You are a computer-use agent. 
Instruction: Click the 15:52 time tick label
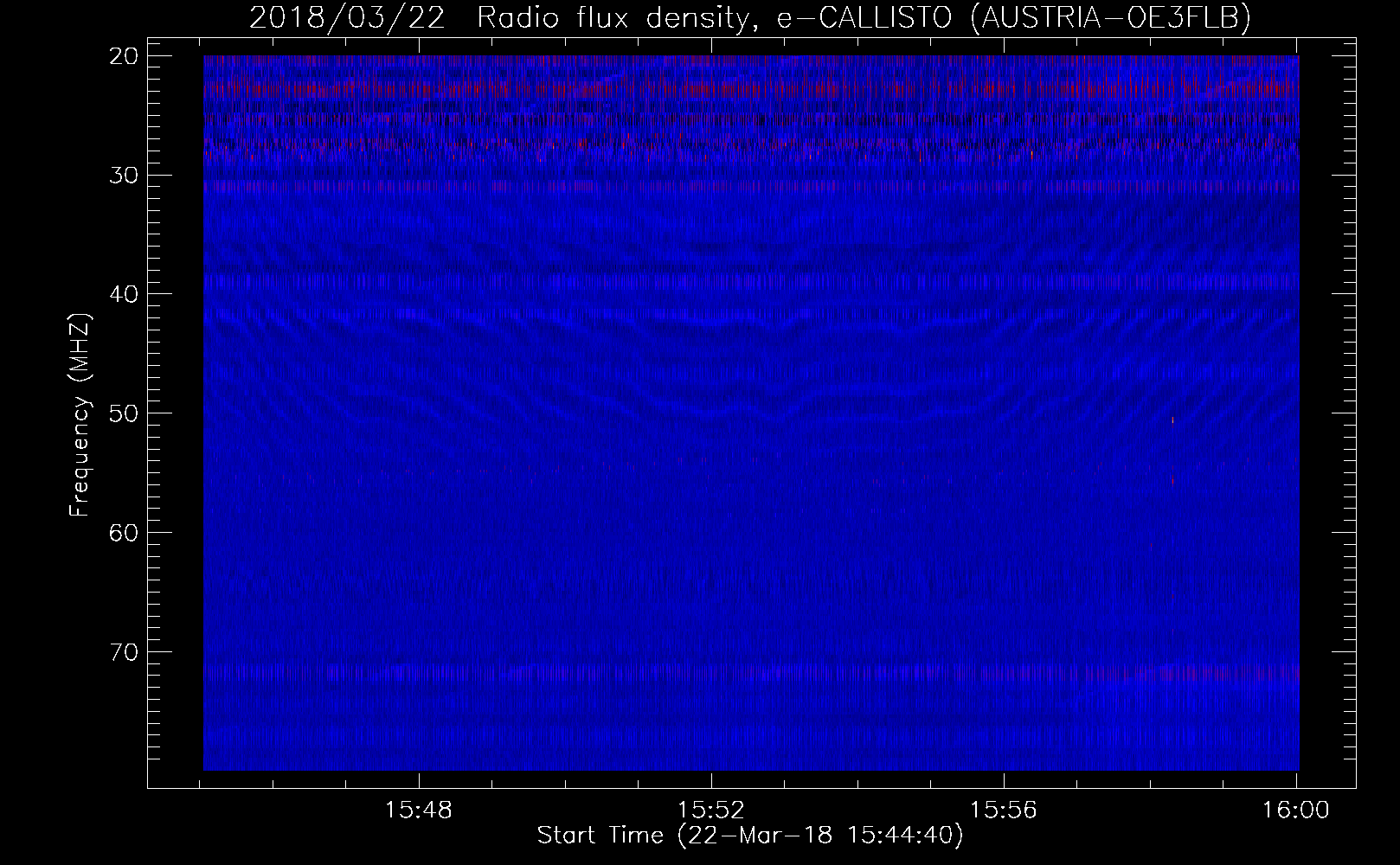(711, 810)
